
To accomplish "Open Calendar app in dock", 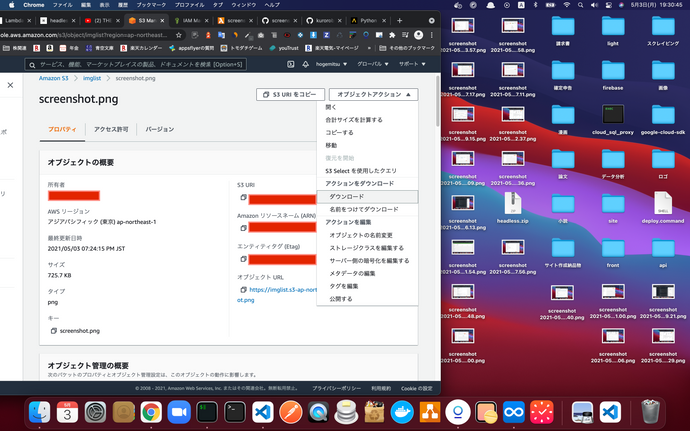I will (x=67, y=413).
